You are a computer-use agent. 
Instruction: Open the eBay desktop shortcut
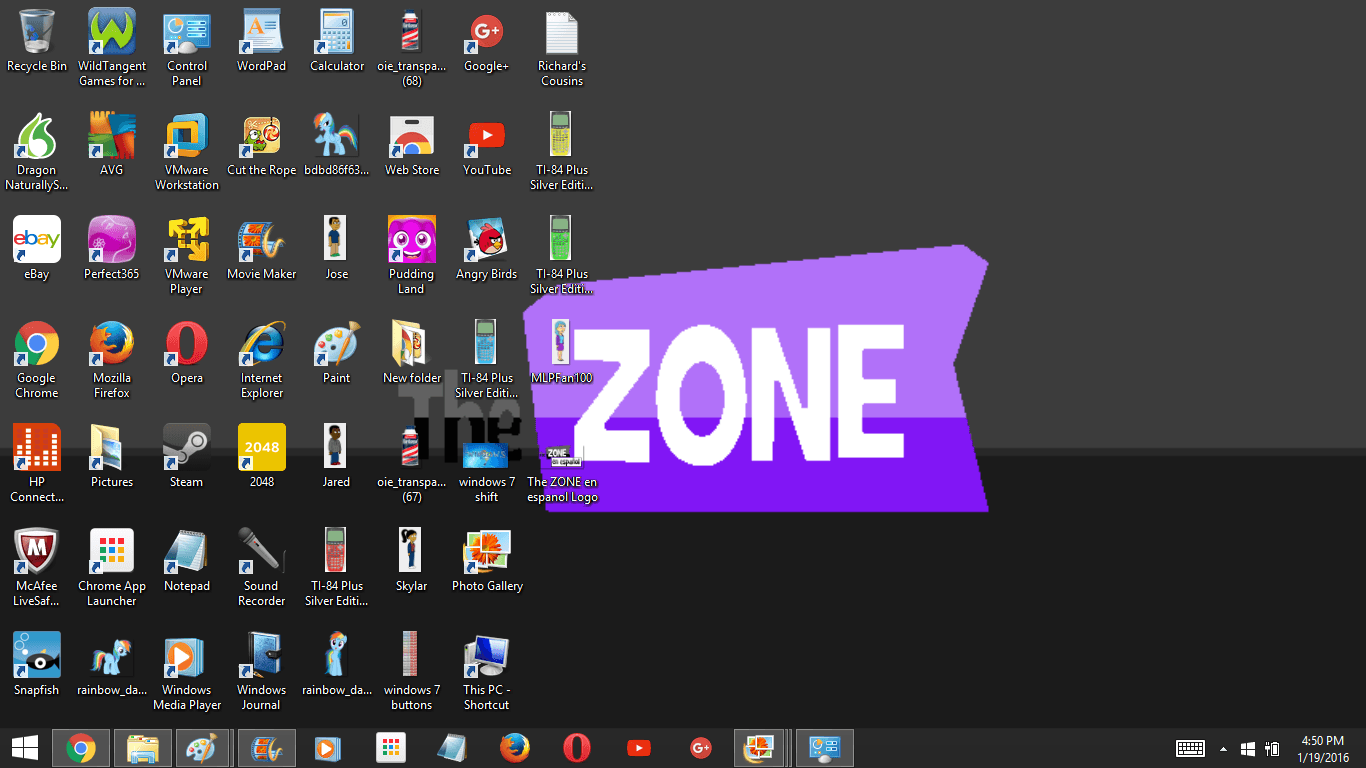[x=37, y=249]
